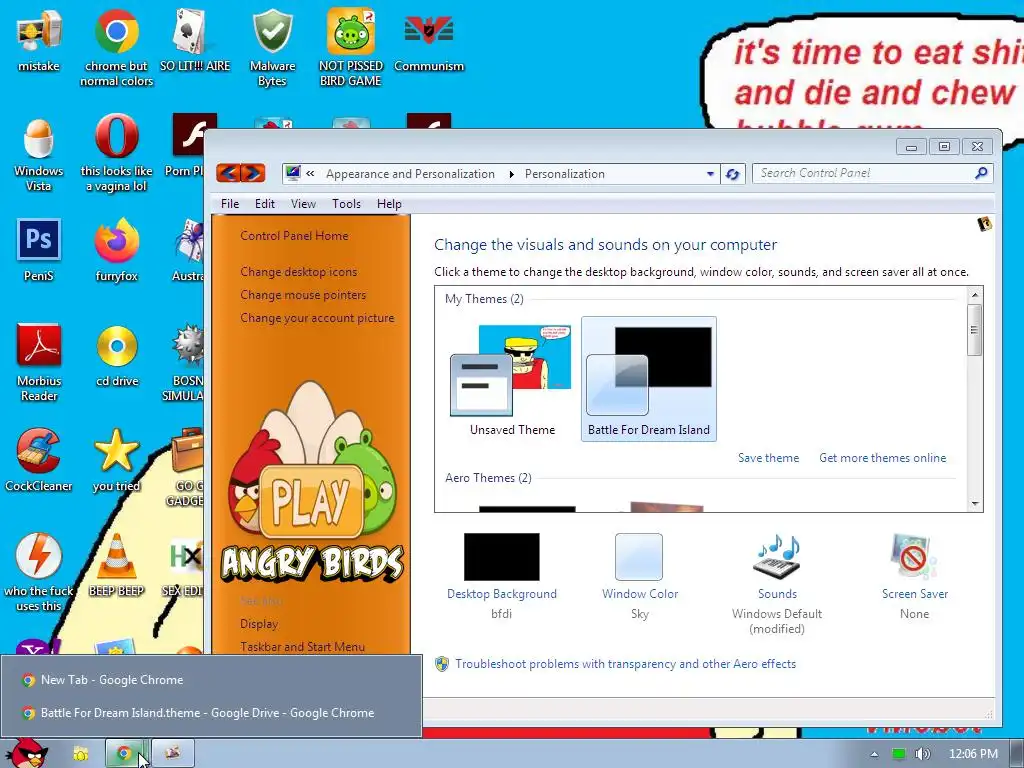Select the Unsaved Theme thumbnail
The image size is (1024, 768).
click(511, 379)
